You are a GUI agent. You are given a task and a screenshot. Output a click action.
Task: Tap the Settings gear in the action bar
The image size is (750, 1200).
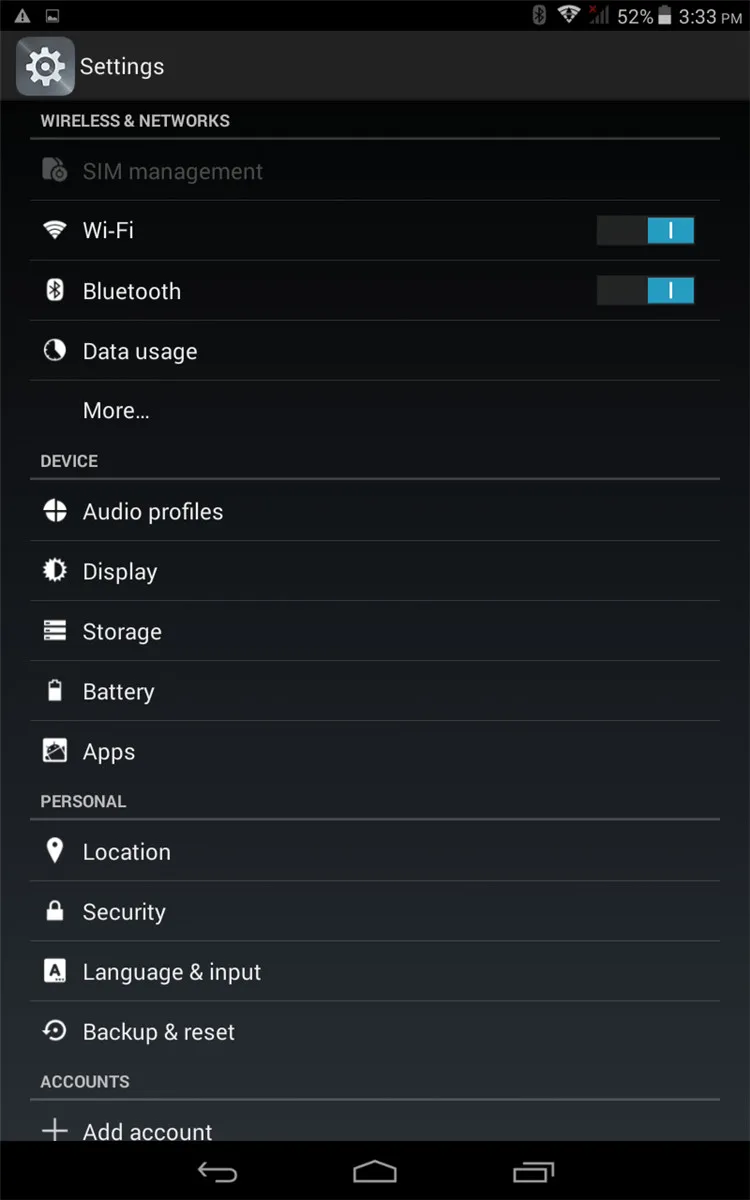(x=44, y=66)
